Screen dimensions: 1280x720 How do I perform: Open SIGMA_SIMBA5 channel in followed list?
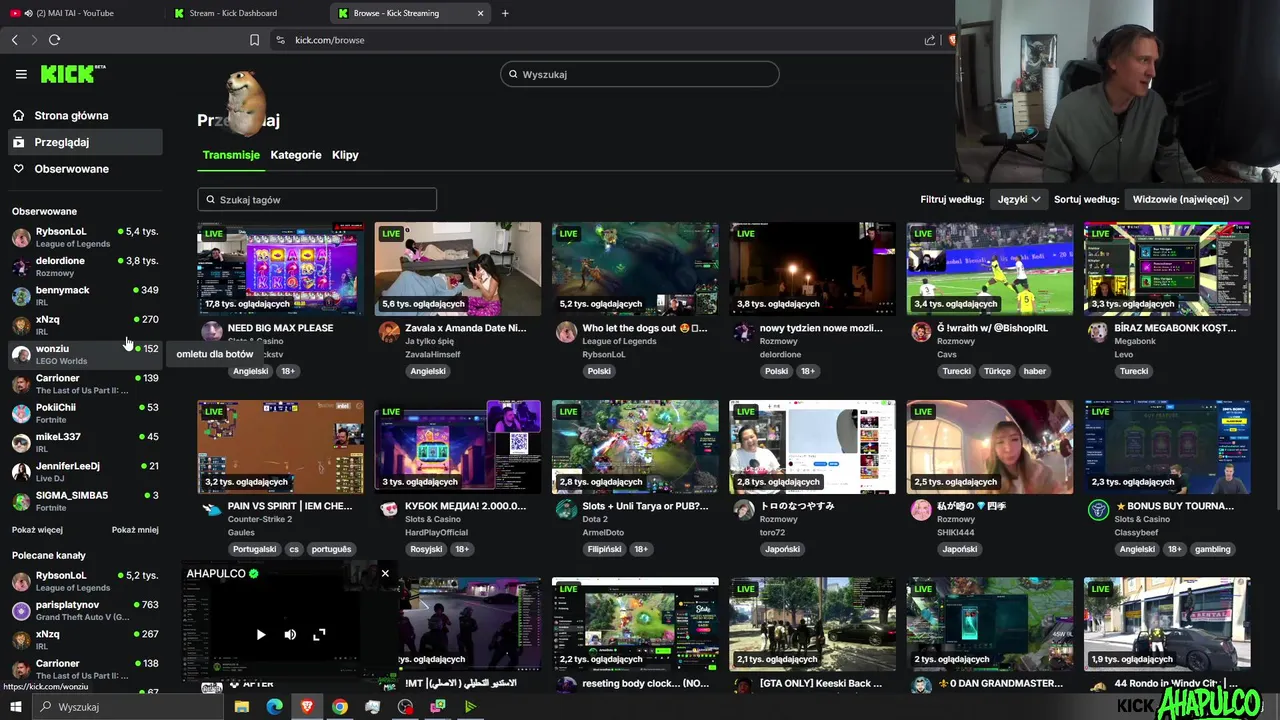[x=85, y=501]
